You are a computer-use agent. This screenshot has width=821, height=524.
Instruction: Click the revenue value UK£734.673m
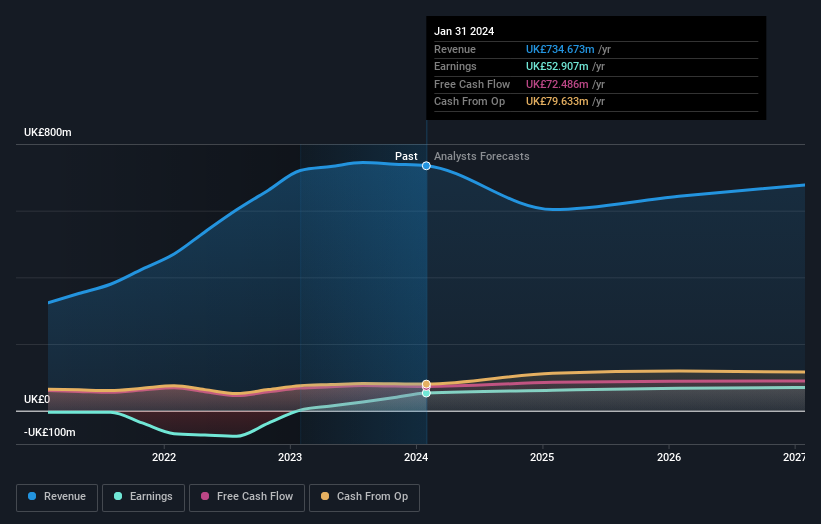tap(560, 49)
